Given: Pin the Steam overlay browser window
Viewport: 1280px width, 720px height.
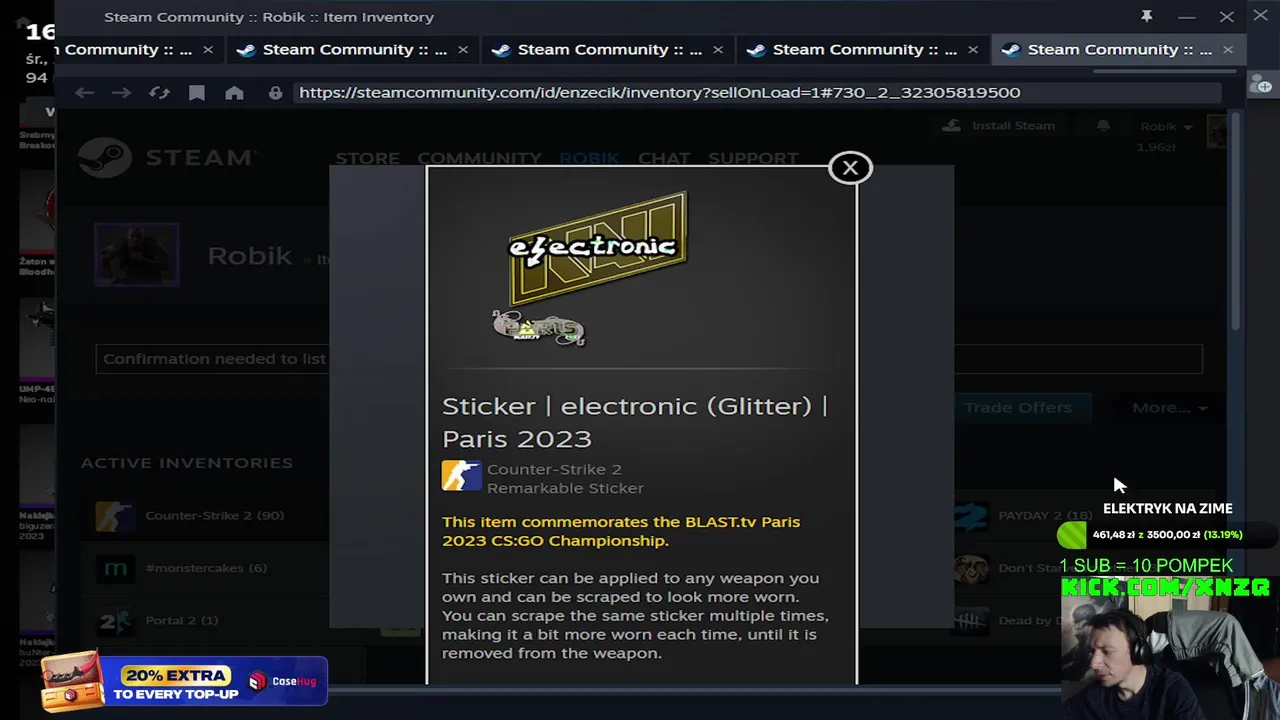Looking at the screenshot, I should click(x=1147, y=16).
